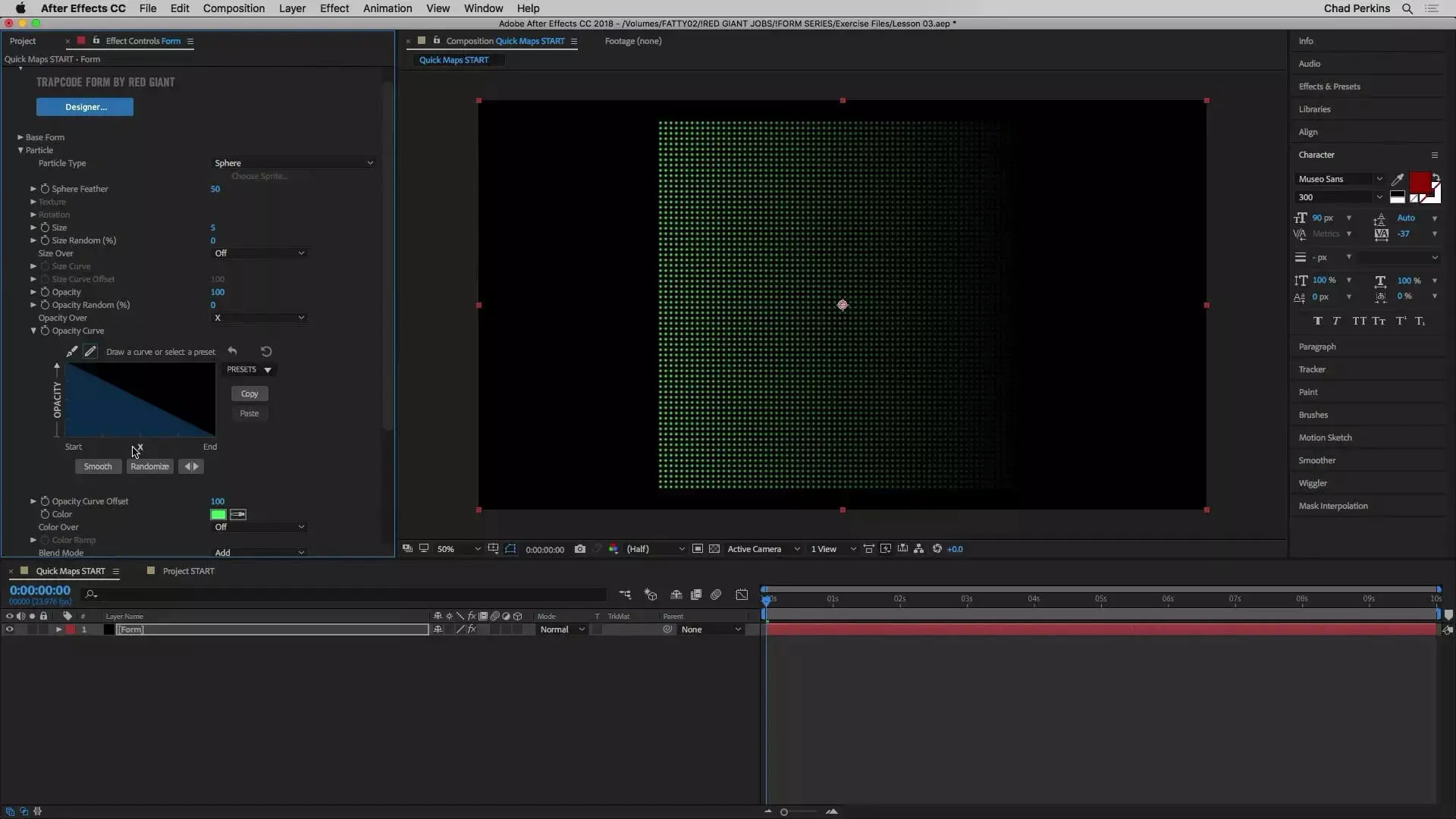Open the Opacity Over dropdown
The image size is (1456, 819).
pyautogui.click(x=259, y=318)
